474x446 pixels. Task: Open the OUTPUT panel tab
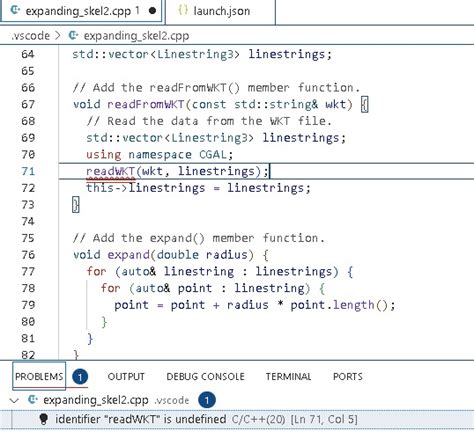(x=126, y=377)
